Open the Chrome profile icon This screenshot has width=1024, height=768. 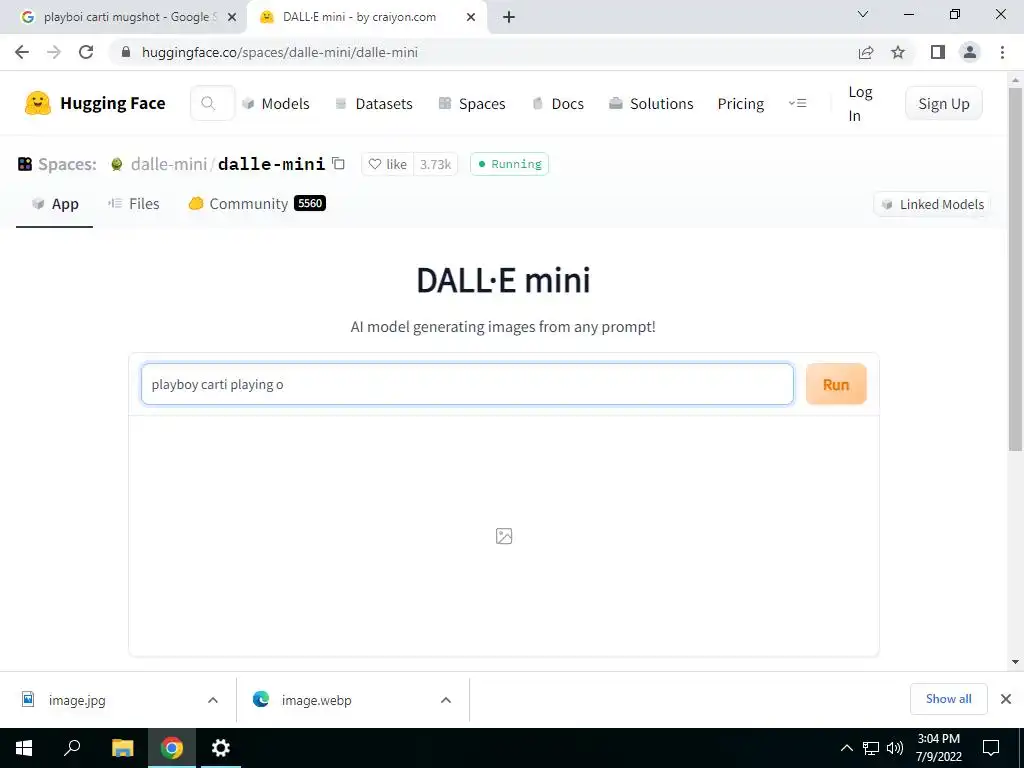pyautogui.click(x=970, y=52)
